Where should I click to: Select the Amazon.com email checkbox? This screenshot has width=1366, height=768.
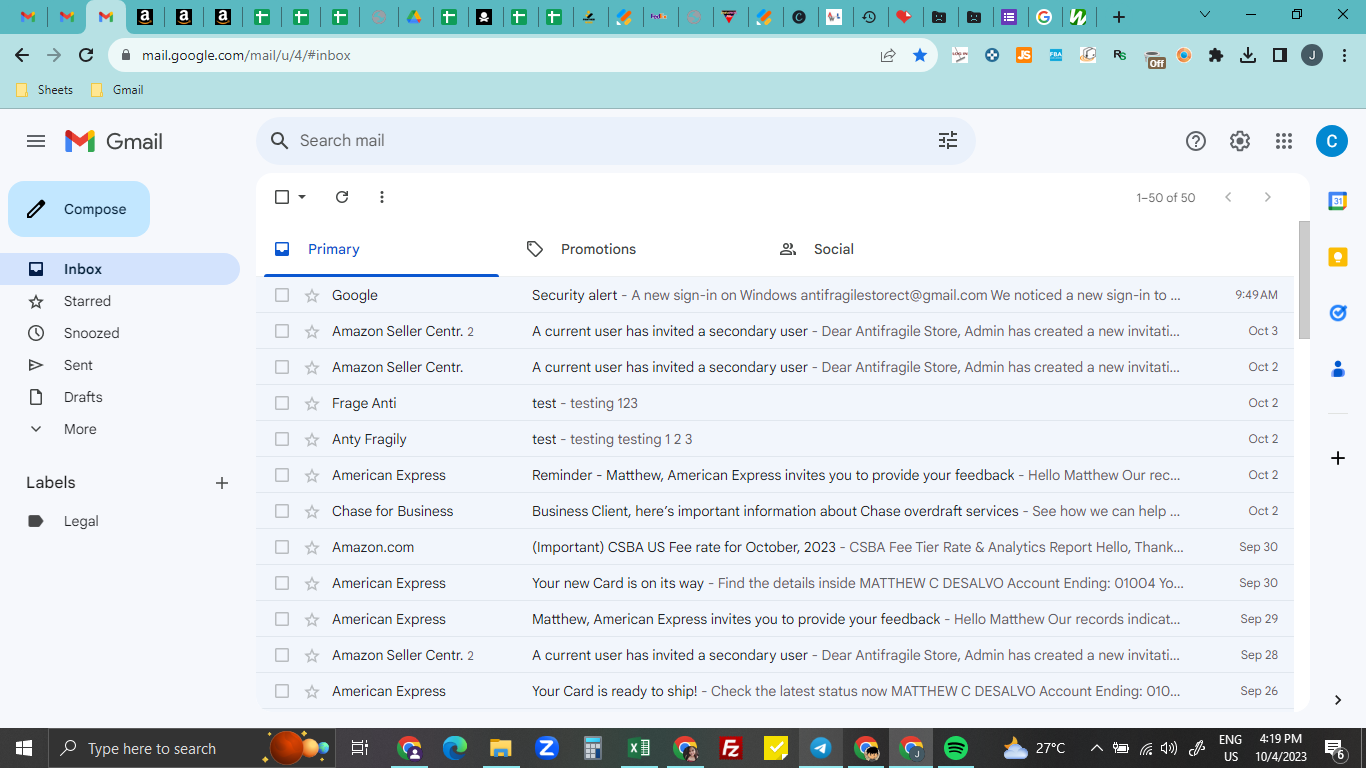pos(282,547)
